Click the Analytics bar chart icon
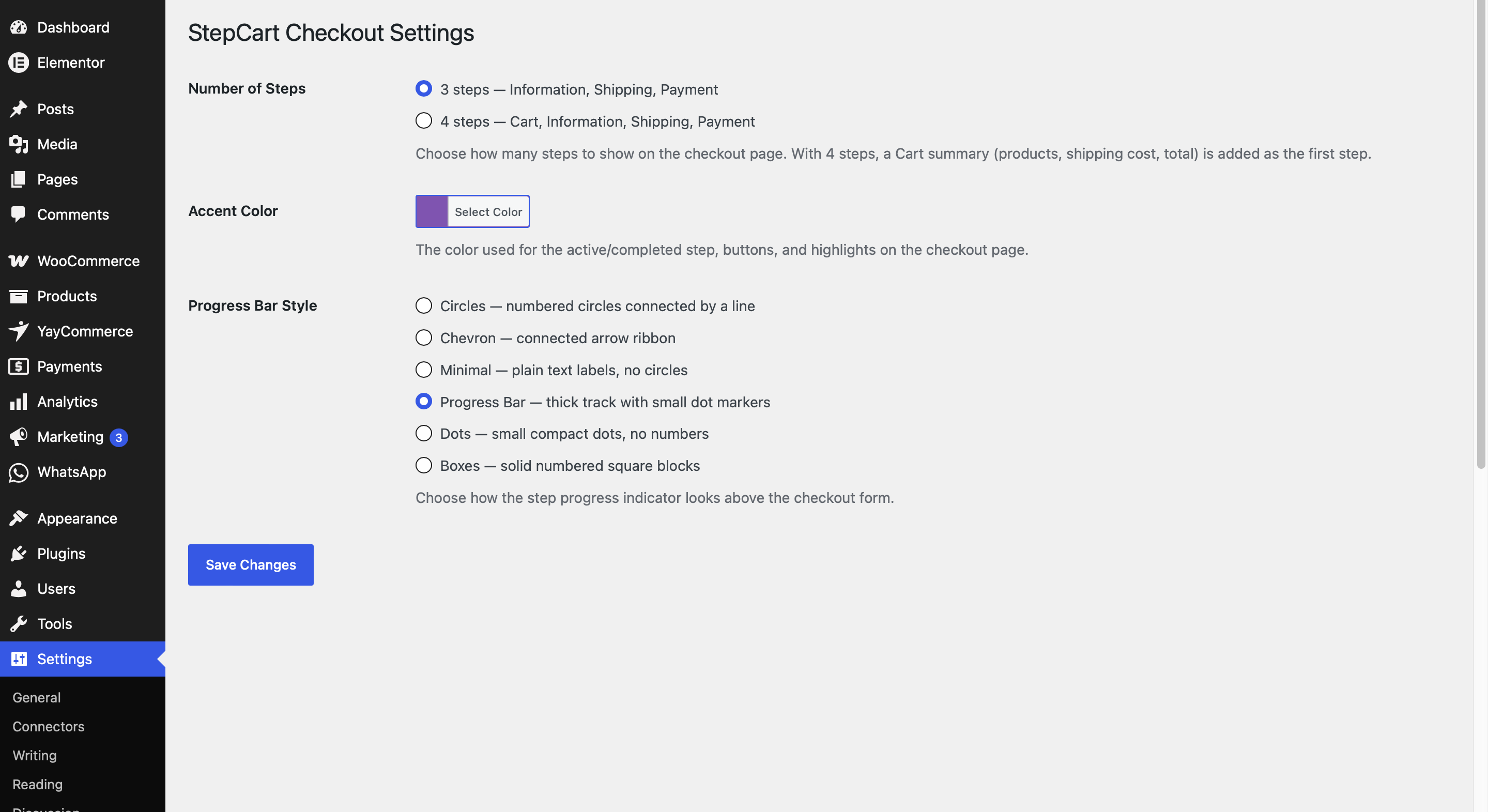Screen dimensions: 1488x812 pyautogui.click(x=19, y=402)
